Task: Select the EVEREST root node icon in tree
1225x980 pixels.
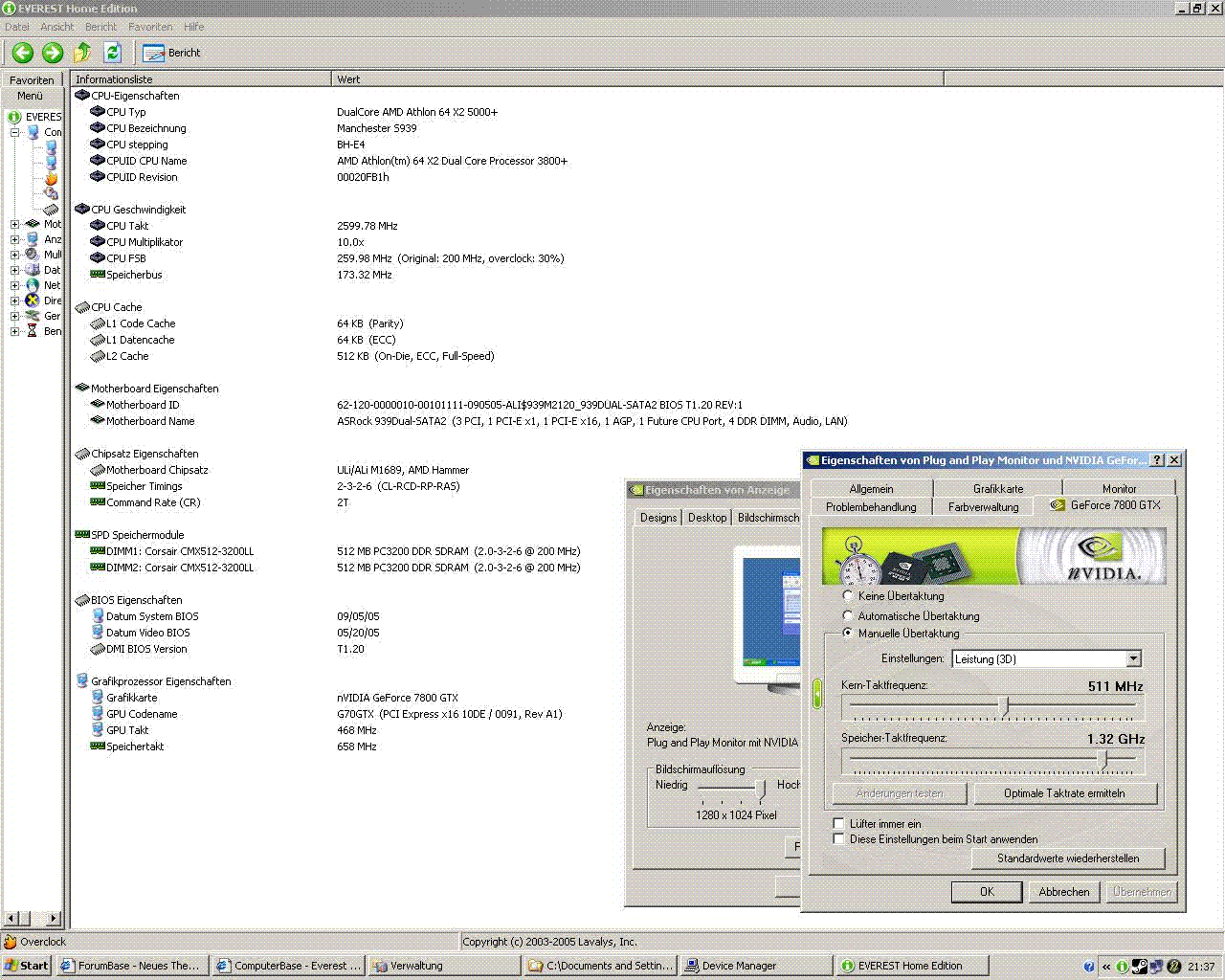Action: tap(14, 117)
